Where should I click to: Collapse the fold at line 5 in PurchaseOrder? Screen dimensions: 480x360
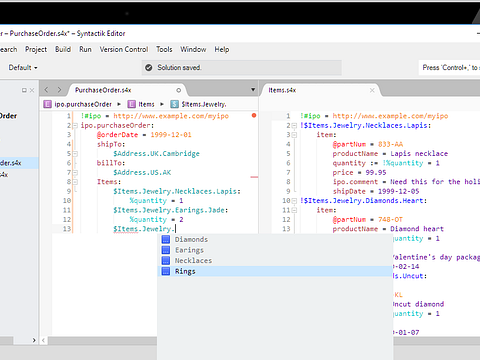75,154
